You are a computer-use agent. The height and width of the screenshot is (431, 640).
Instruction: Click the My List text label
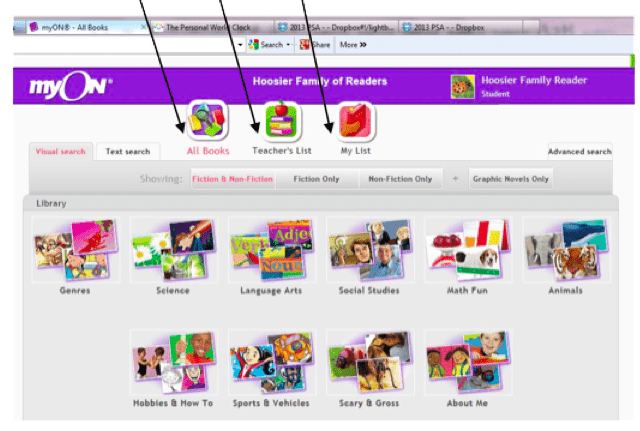tap(356, 151)
